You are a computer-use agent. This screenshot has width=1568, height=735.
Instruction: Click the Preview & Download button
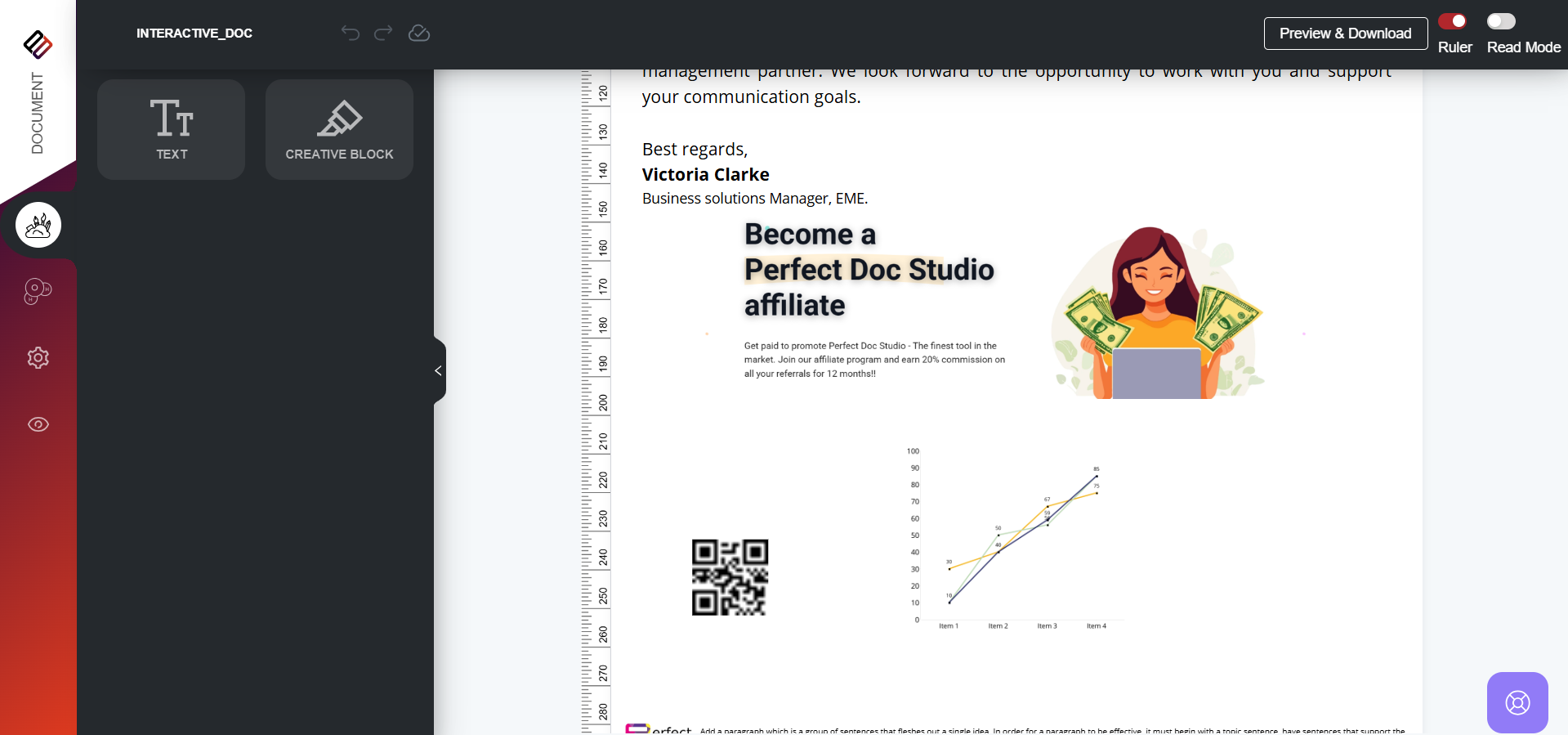pos(1345,34)
